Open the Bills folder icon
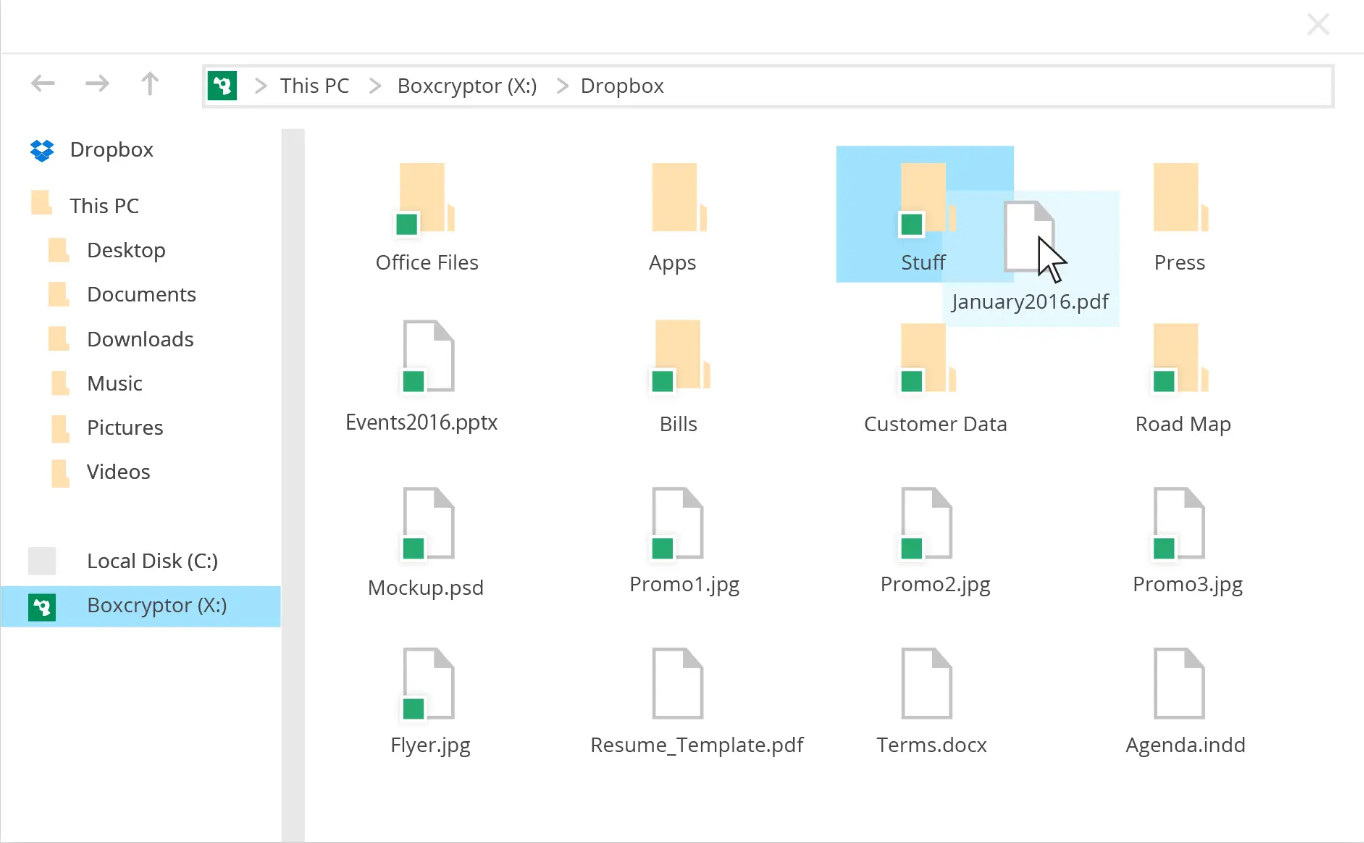Viewport: 1364px width, 843px height. (x=679, y=356)
